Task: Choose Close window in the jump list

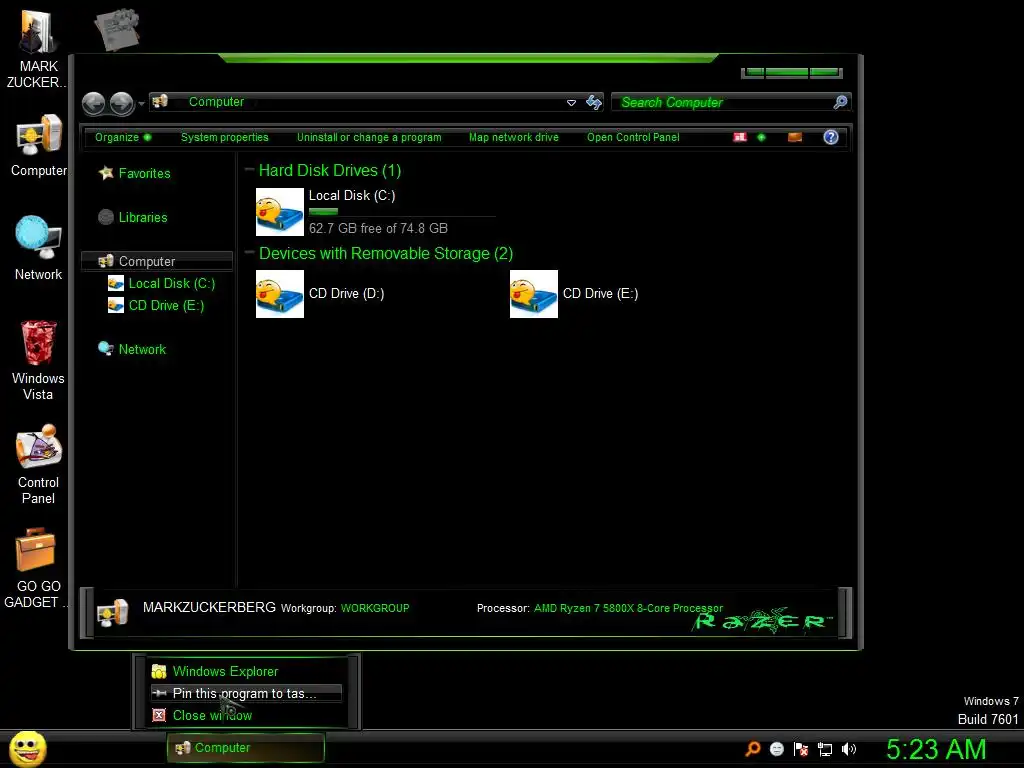Action: 246,716
